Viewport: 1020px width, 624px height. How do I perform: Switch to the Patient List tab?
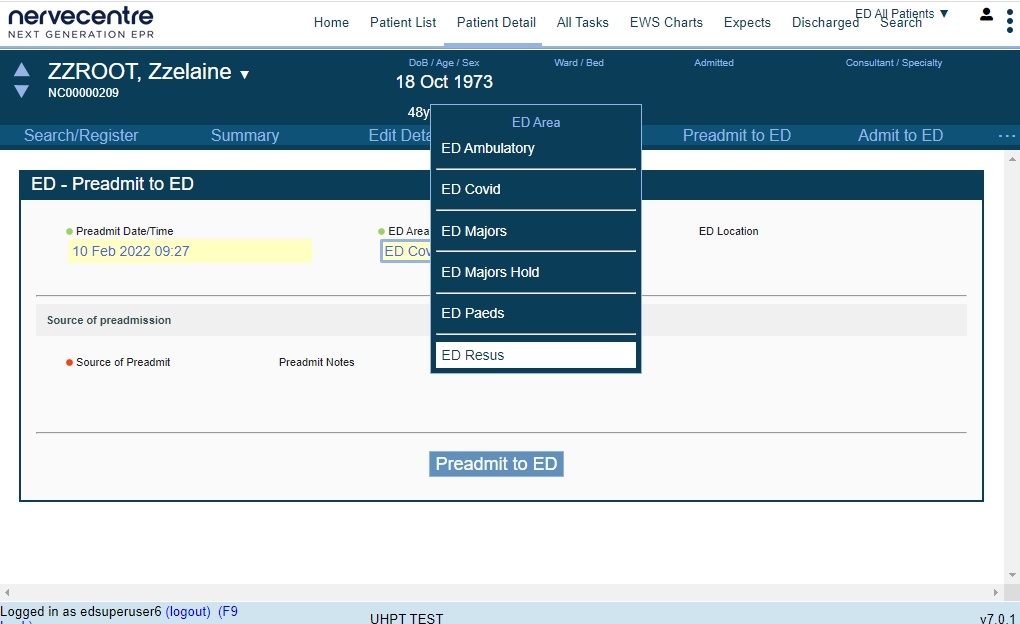(403, 22)
